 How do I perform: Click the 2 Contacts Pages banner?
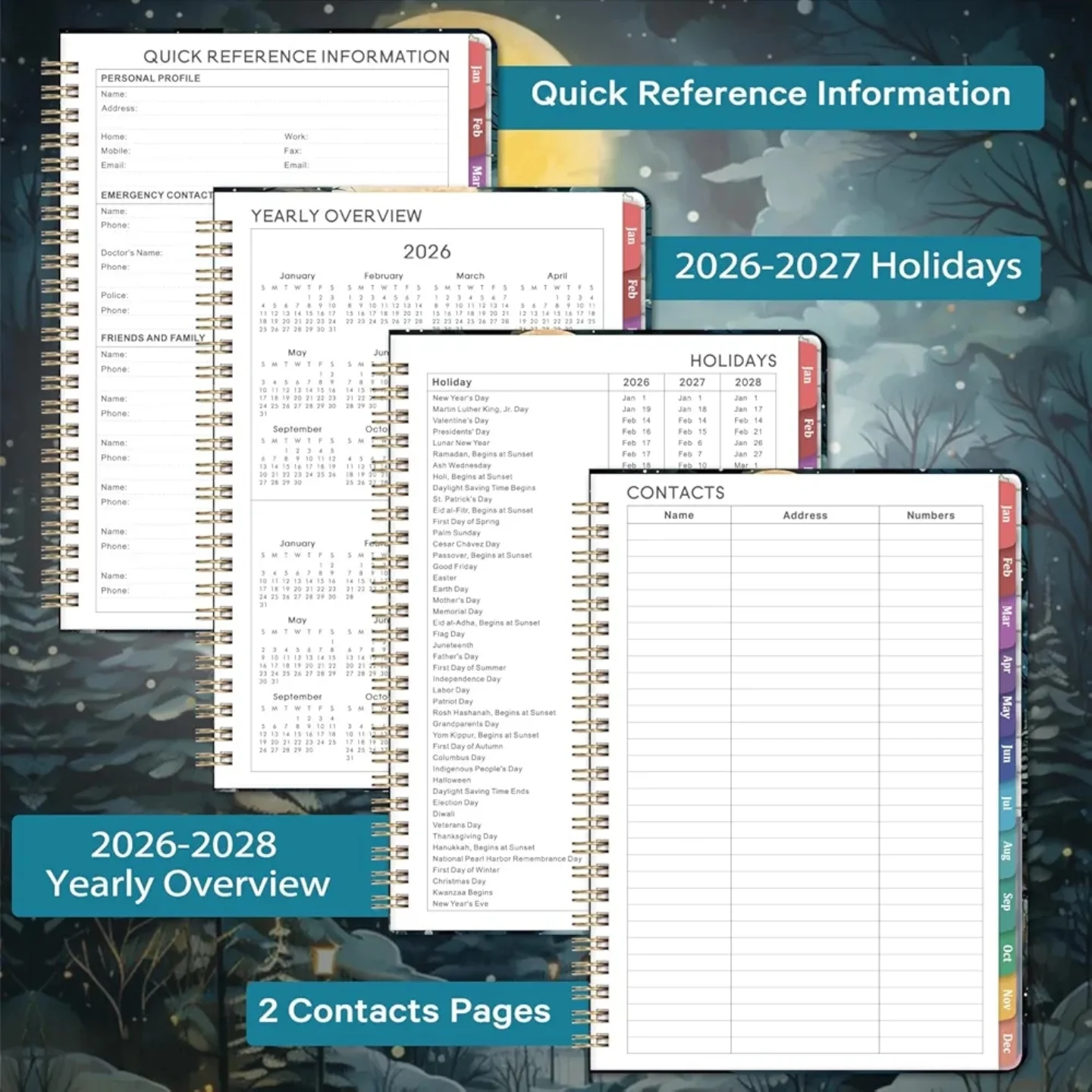point(404,1012)
